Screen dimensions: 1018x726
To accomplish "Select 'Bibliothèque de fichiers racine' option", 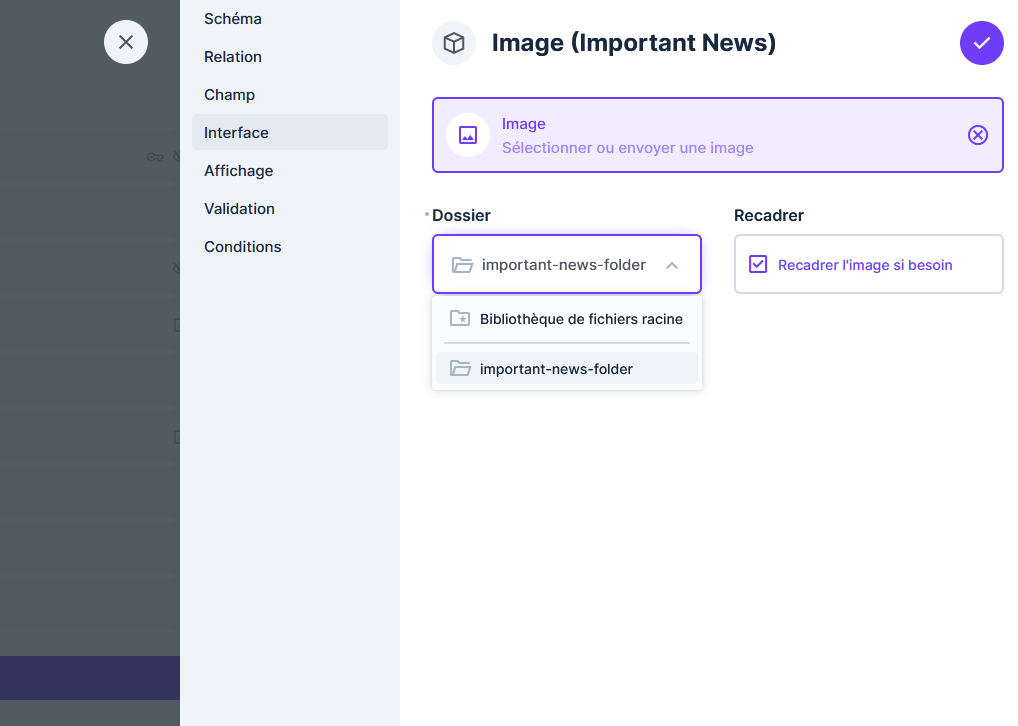I will [581, 319].
